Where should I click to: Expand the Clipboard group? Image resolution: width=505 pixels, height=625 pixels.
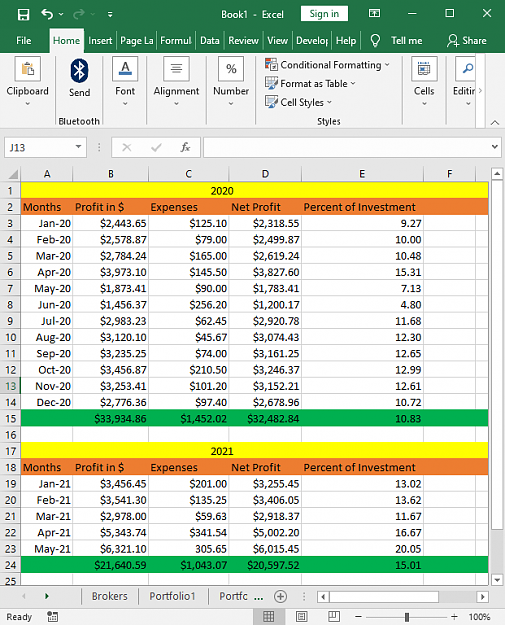(28, 82)
